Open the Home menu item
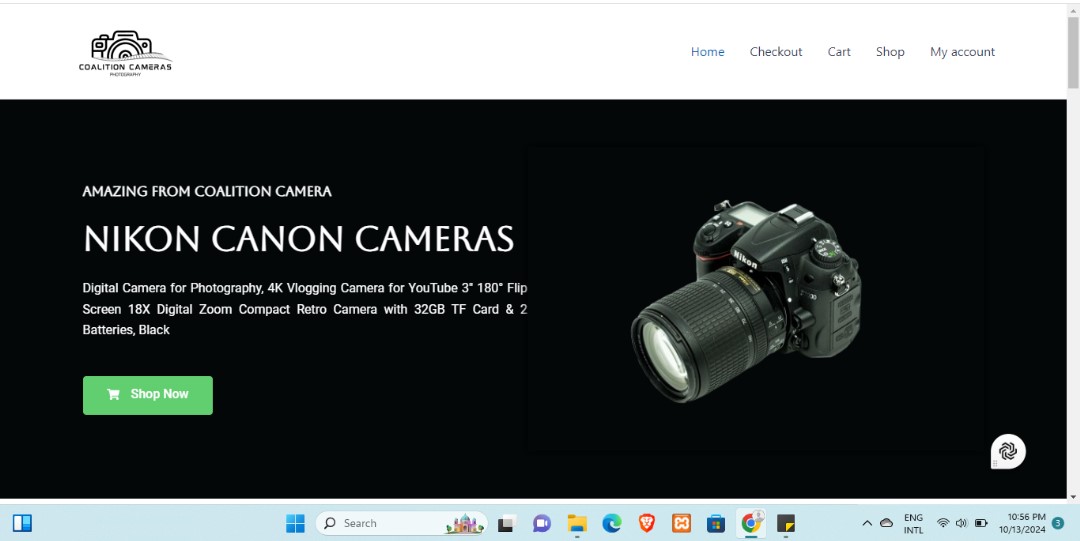 [707, 52]
